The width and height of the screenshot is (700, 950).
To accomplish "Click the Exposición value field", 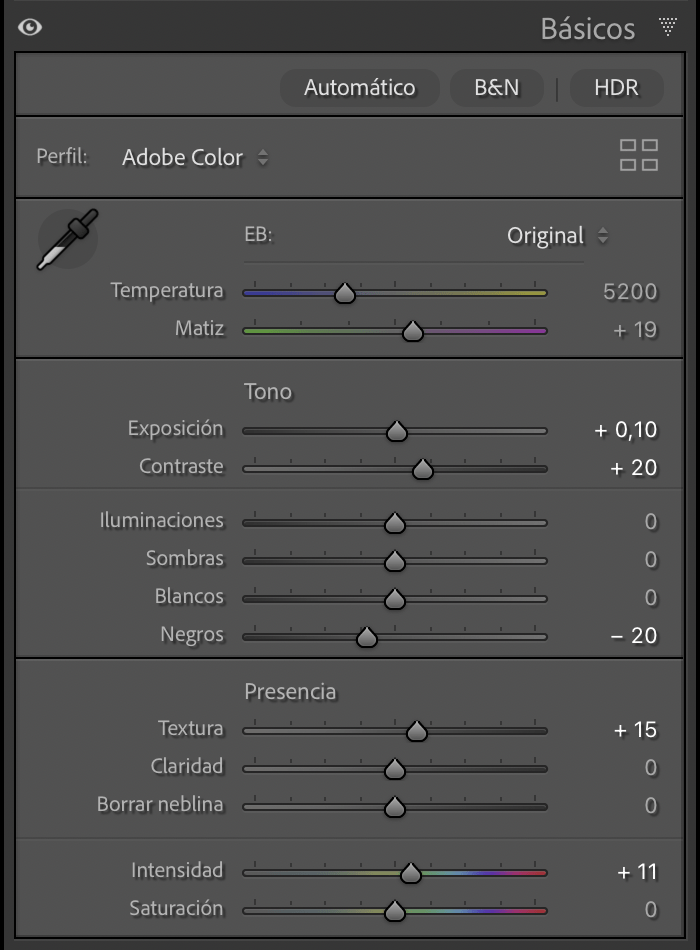I will (626, 430).
